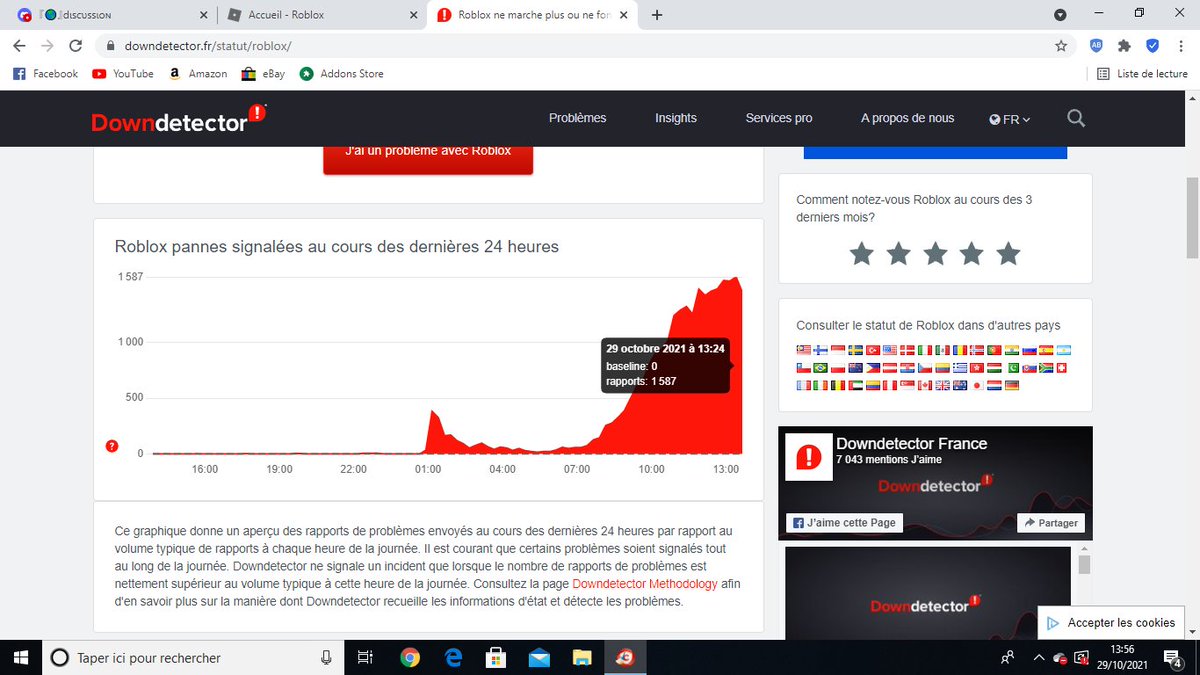Viewport: 1200px width, 675px height.
Task: Click the blue shield extension icon
Action: (x=1152, y=46)
